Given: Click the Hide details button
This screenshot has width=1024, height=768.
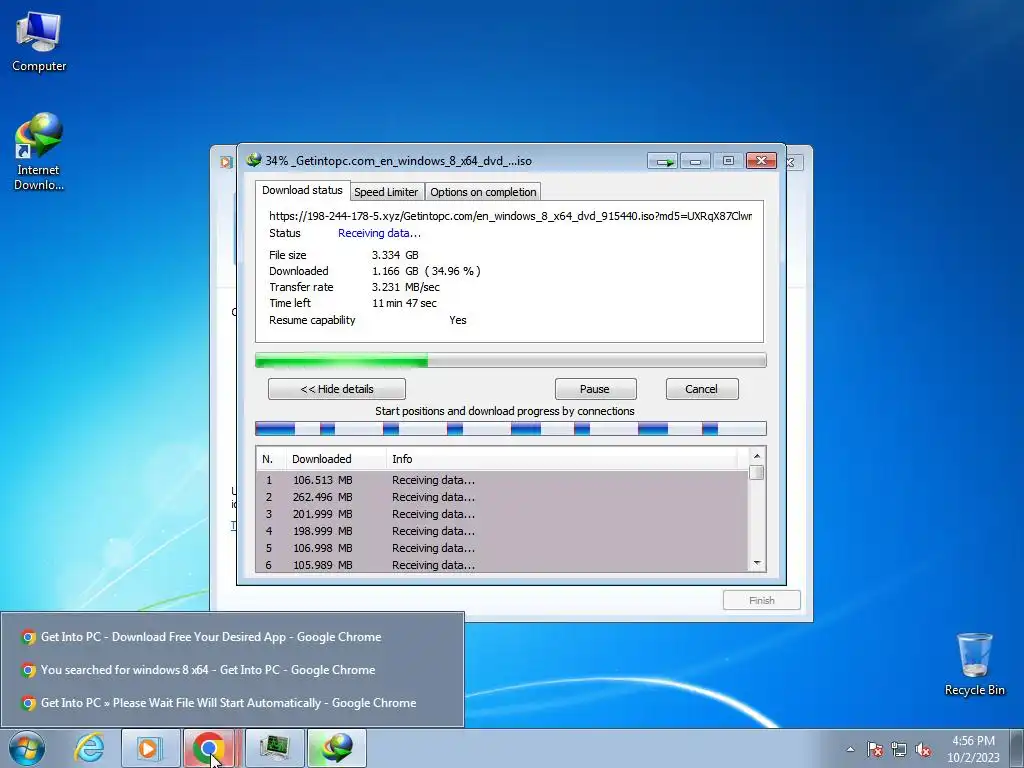Looking at the screenshot, I should pos(337,389).
